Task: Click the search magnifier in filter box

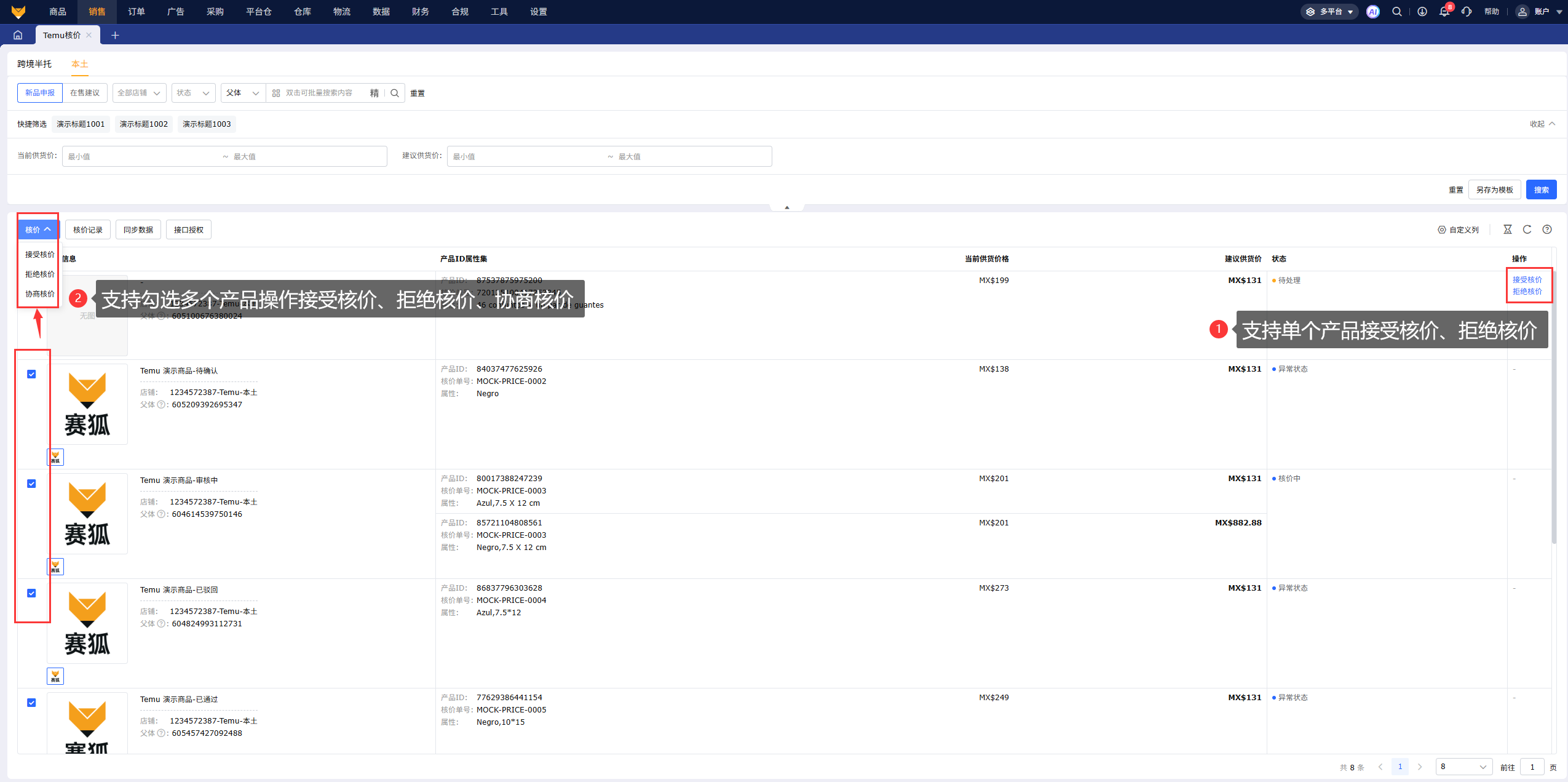Action: pos(395,93)
